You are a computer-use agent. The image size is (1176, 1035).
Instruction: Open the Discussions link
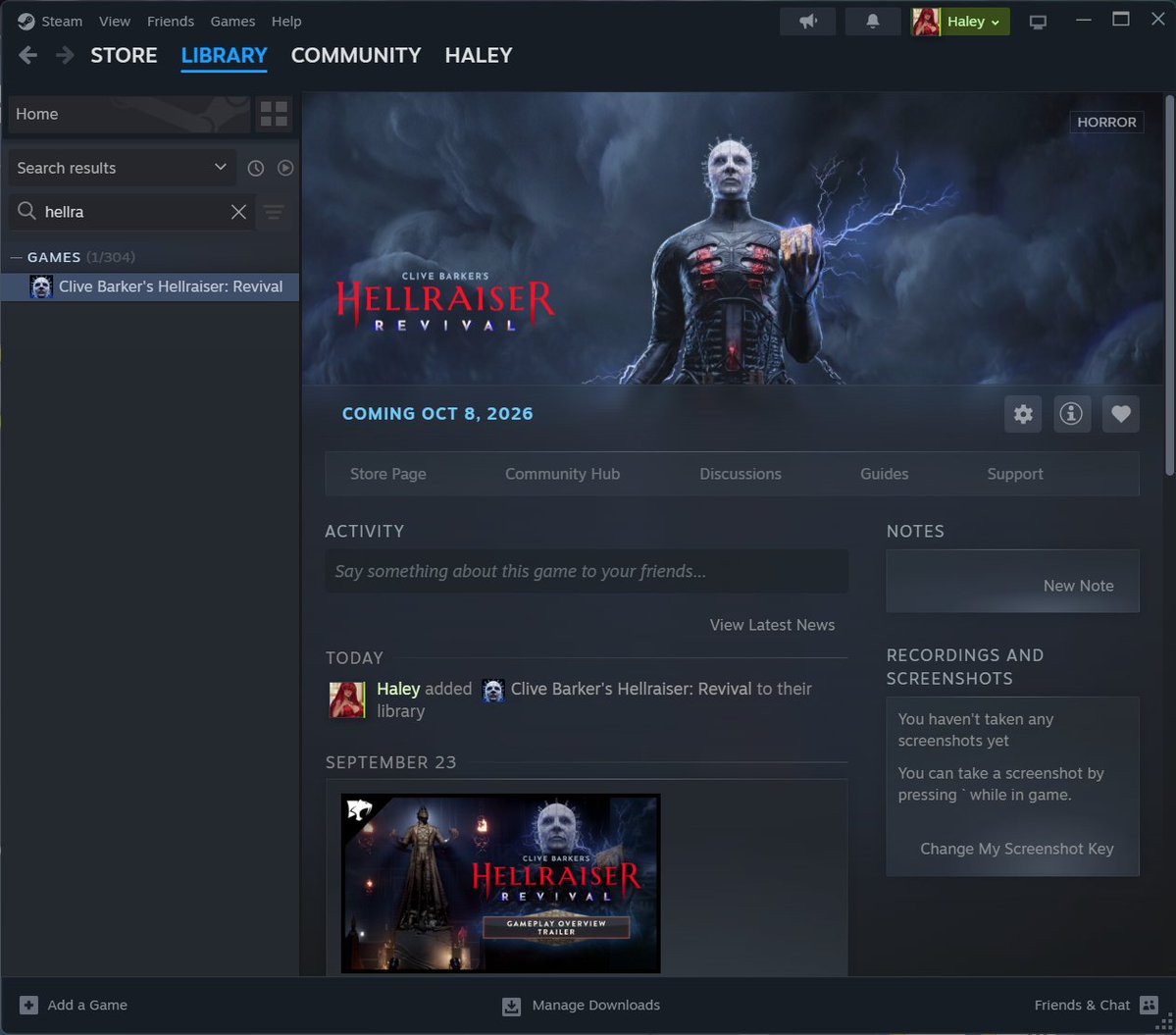[x=741, y=474]
